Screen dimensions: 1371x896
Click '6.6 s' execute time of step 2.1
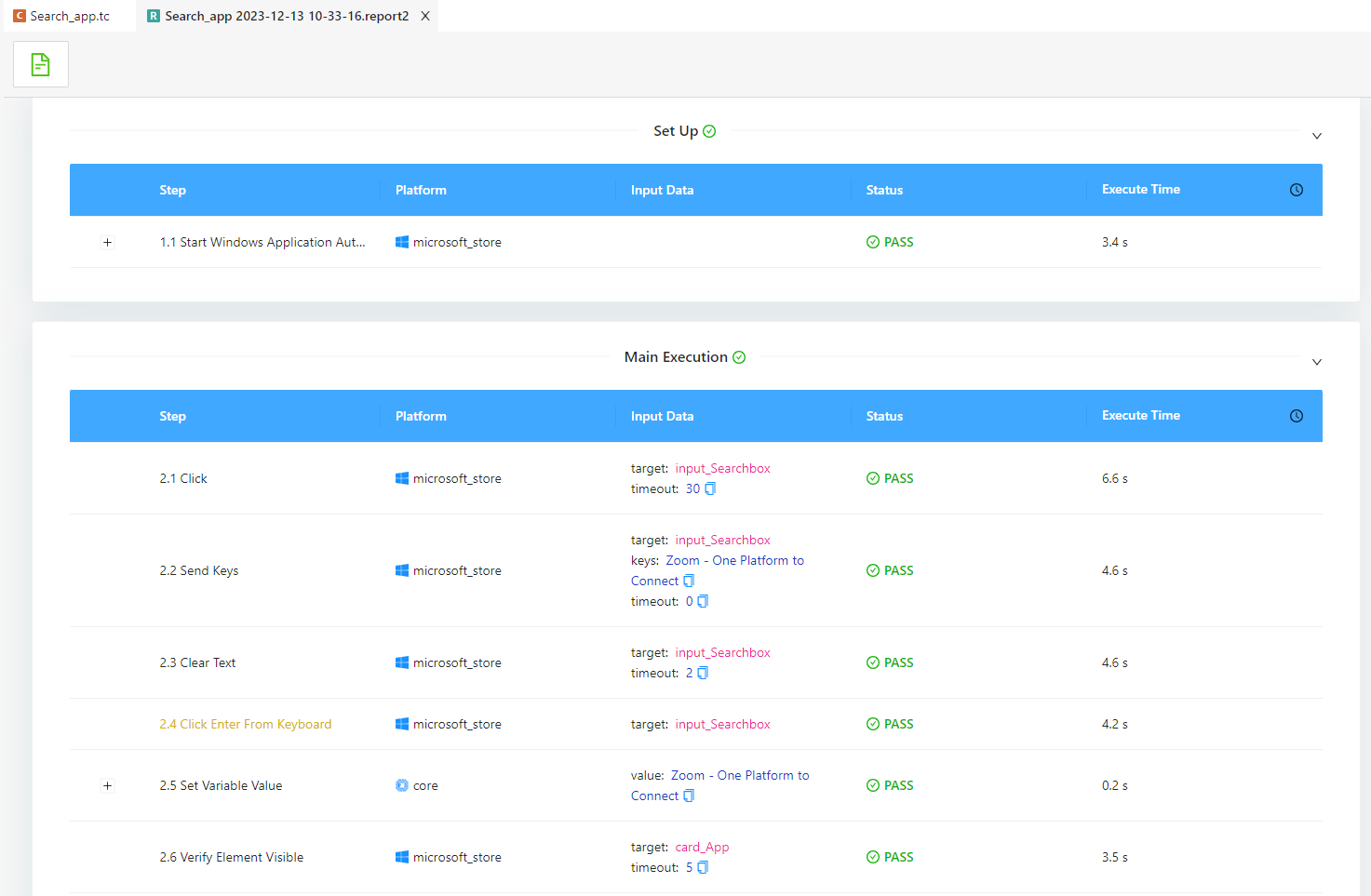[1115, 478]
